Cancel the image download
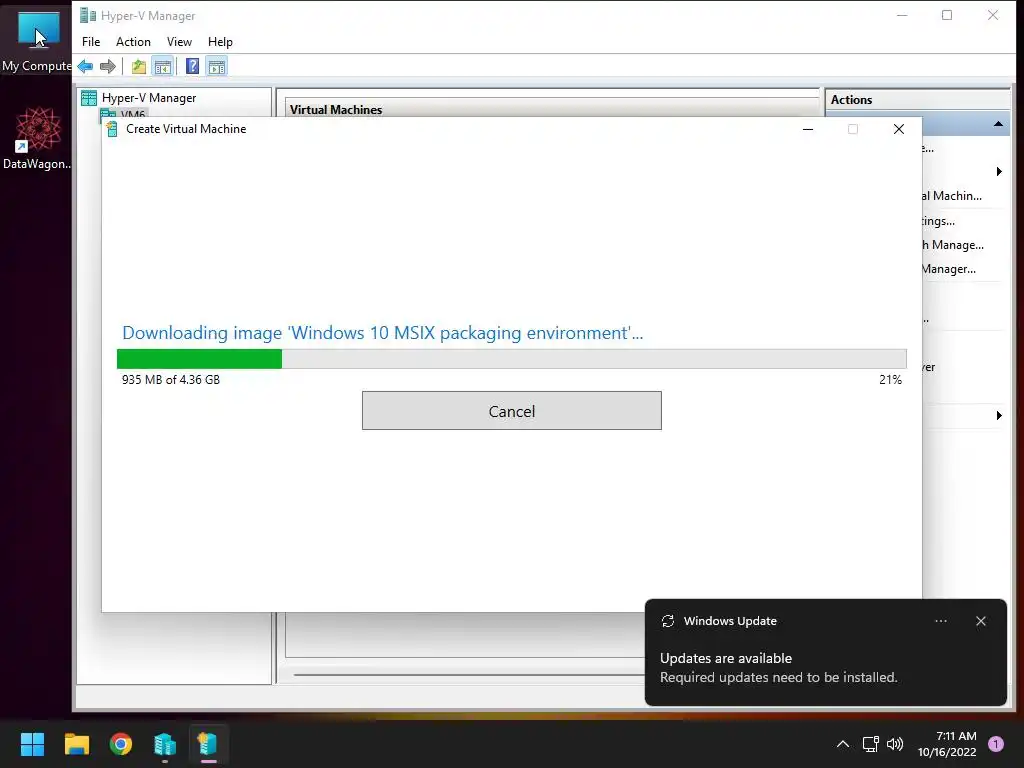 pos(512,411)
